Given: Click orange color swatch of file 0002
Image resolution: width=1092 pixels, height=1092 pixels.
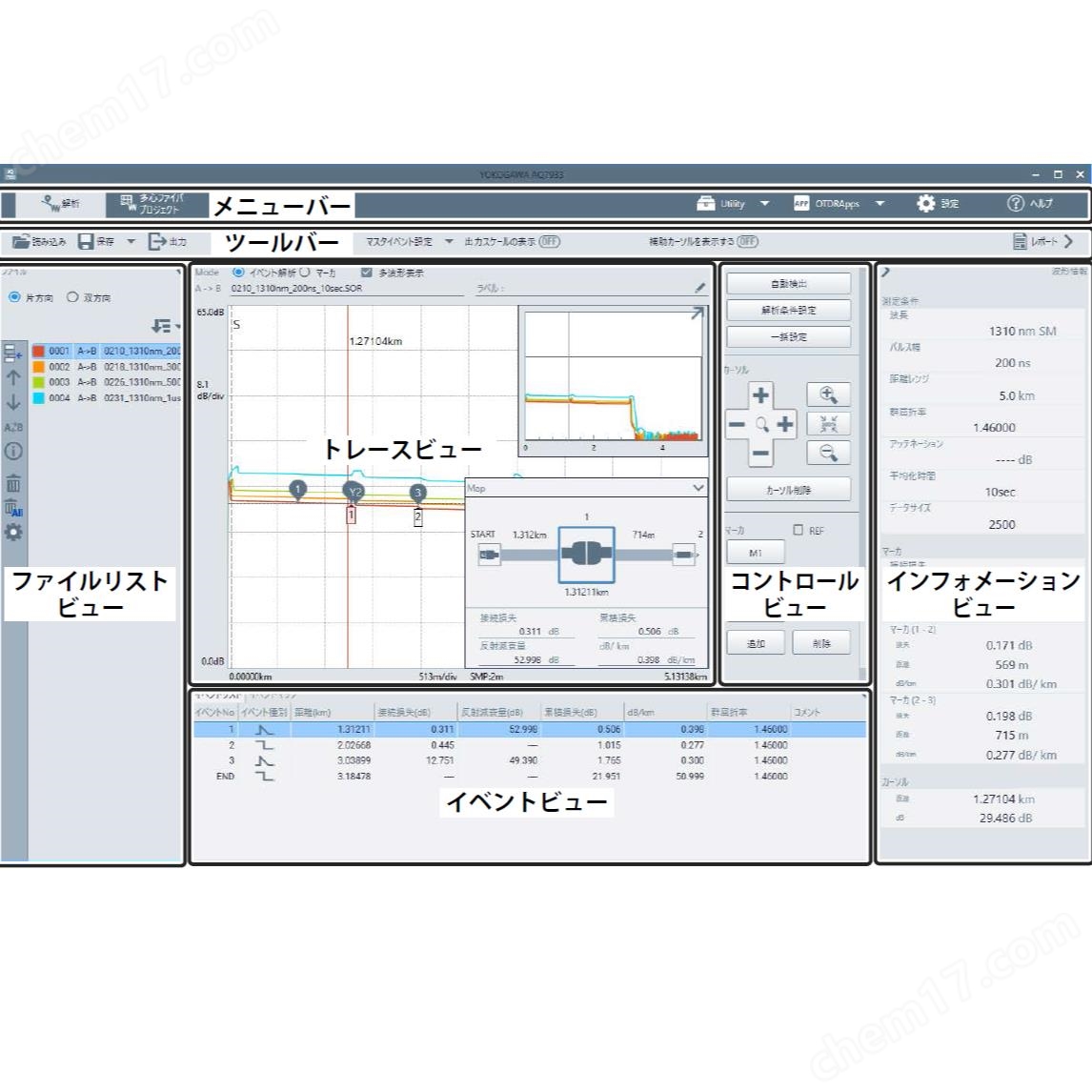Looking at the screenshot, I should coord(38,367).
